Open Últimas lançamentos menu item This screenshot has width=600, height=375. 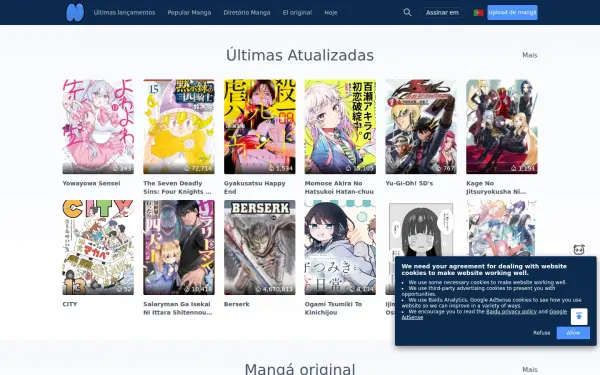124,13
